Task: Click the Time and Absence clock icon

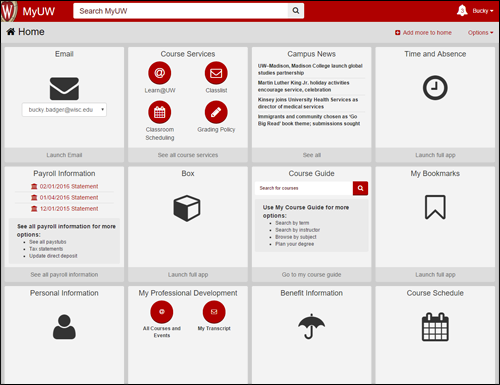Action: (x=435, y=88)
